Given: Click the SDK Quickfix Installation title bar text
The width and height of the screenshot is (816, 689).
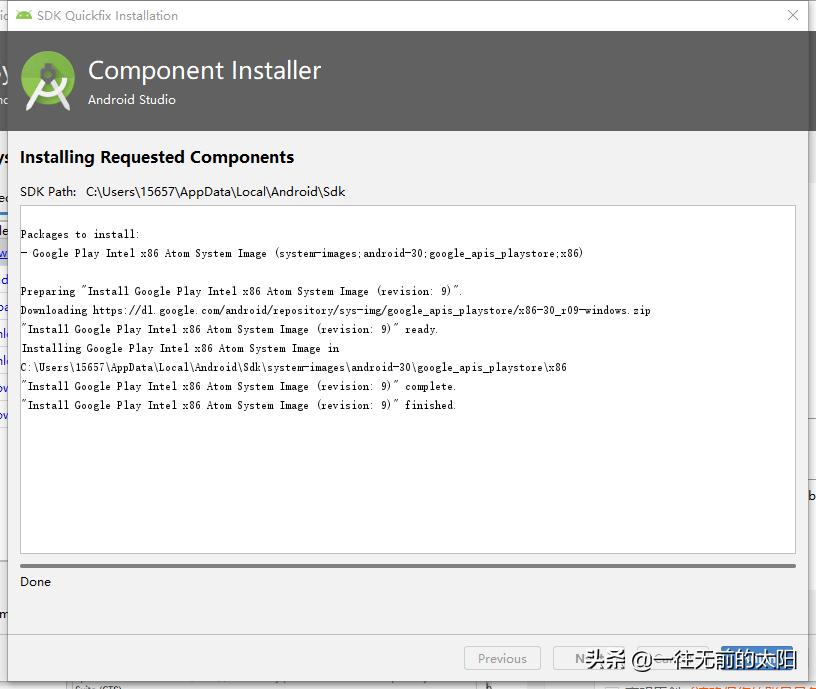Looking at the screenshot, I should pos(107,15).
